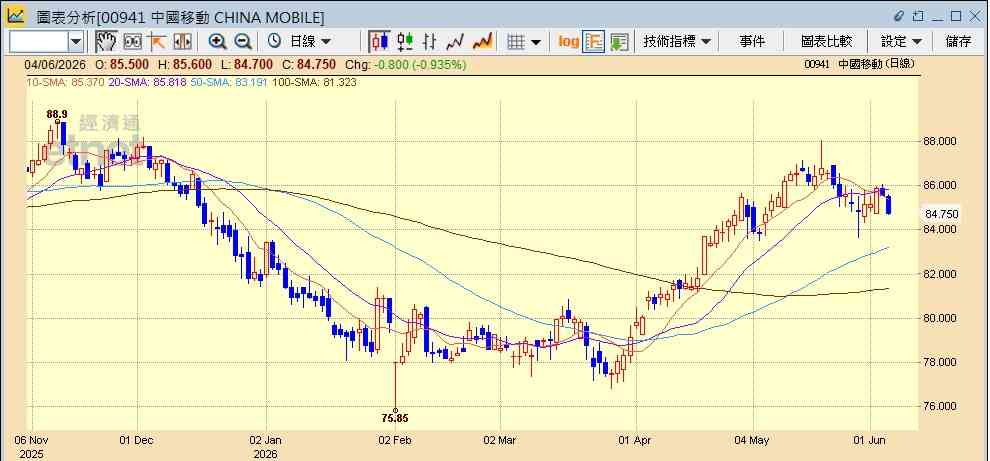Viewport: 990px width, 461px height.
Task: Toggle logarithmic scale (log)
Action: tap(568, 42)
